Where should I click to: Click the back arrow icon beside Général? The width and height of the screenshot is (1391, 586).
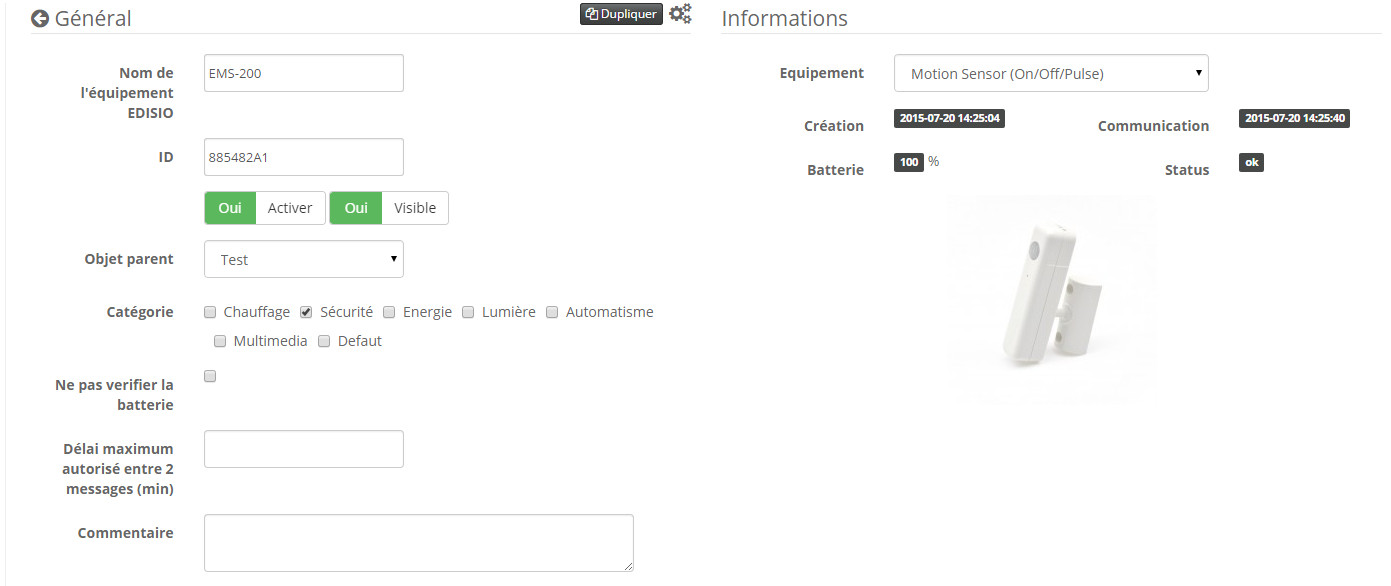pos(40,19)
